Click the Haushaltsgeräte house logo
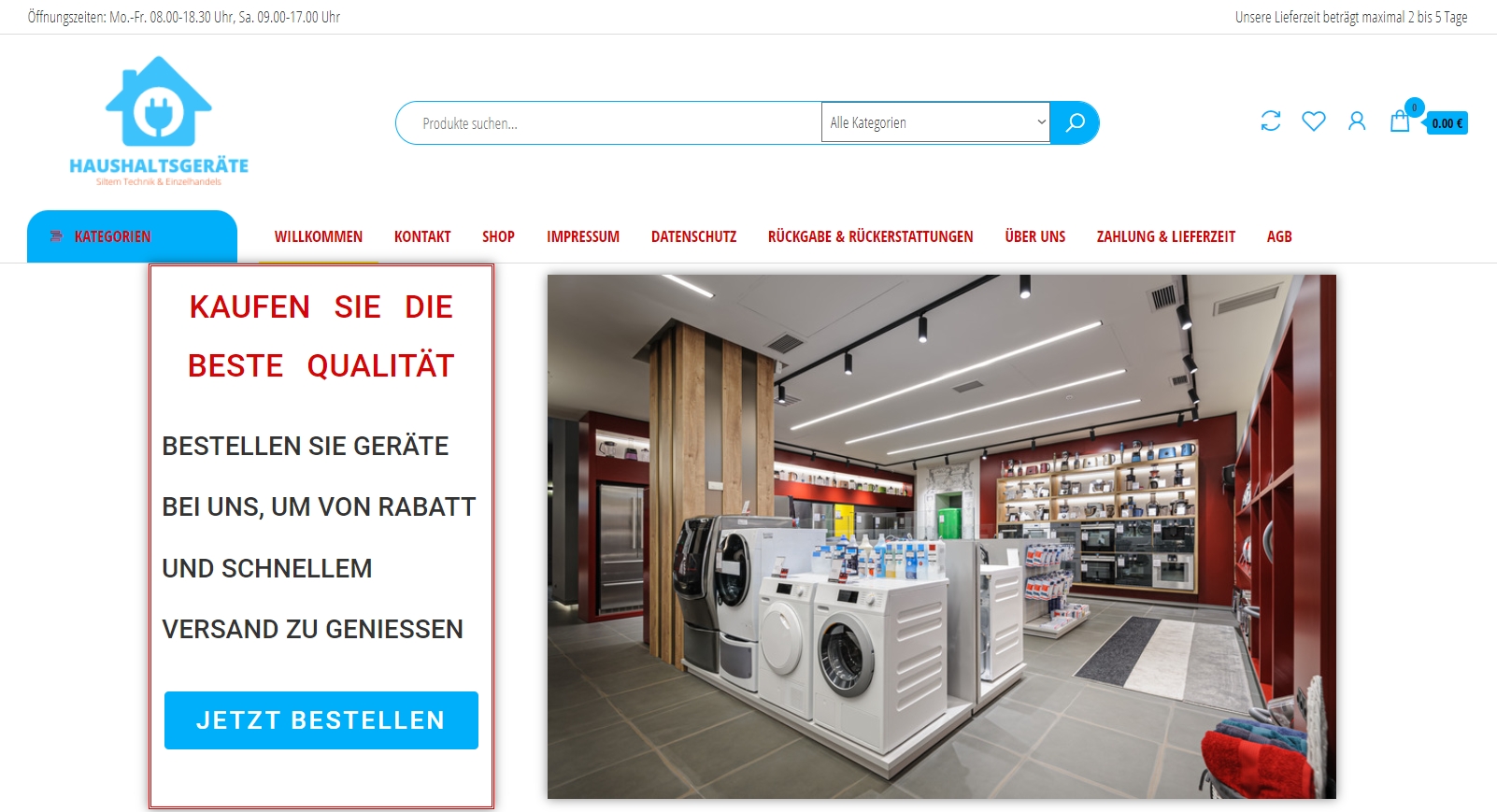Screen dimensions: 1497x812 point(159,121)
